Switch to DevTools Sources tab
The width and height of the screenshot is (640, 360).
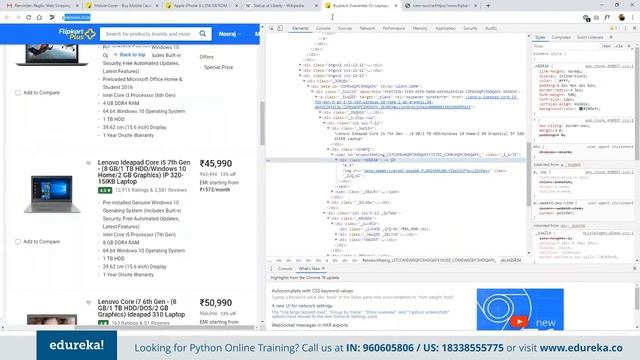click(x=345, y=28)
